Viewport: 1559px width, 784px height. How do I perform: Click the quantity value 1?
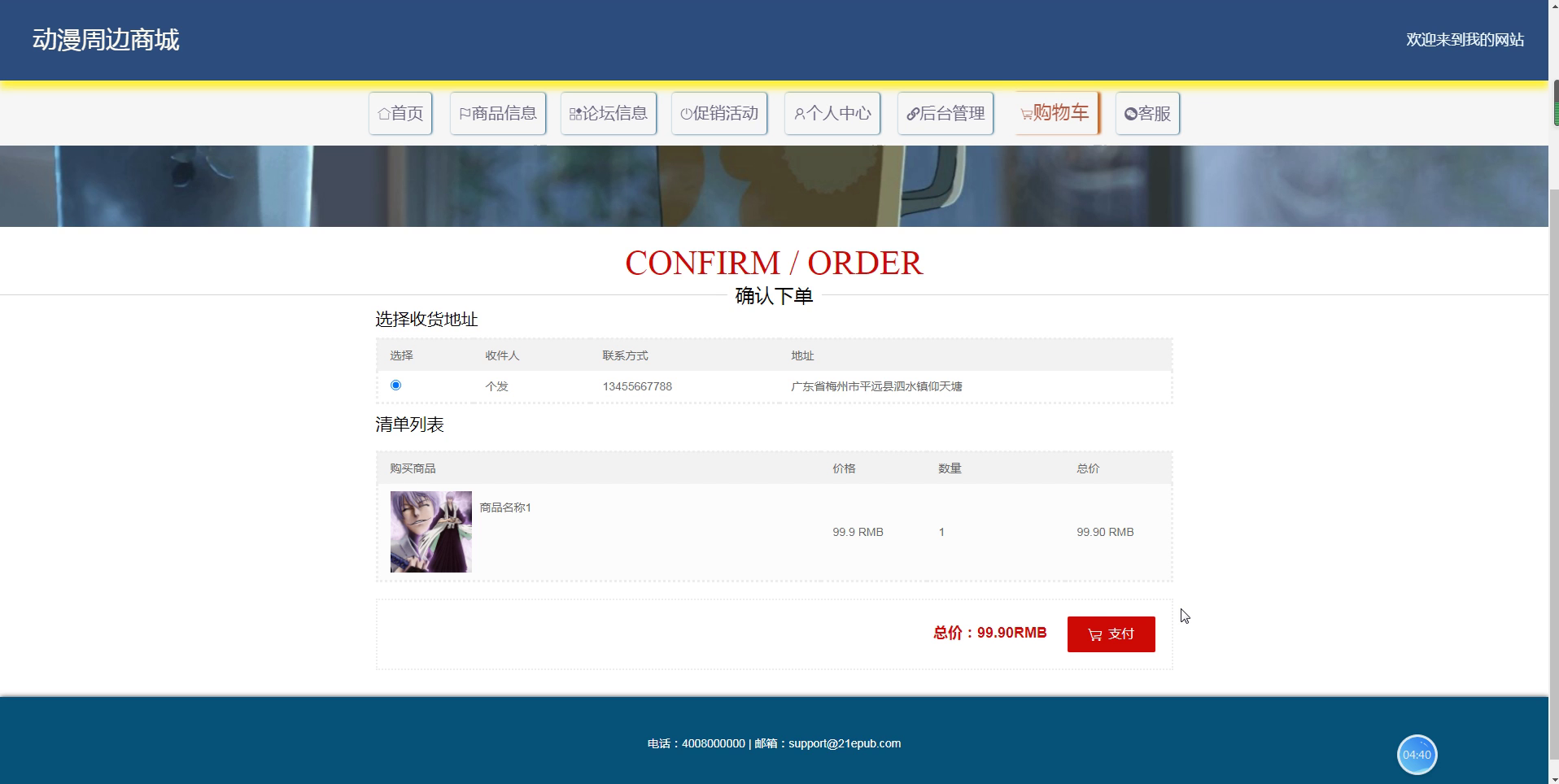pyautogui.click(x=941, y=532)
